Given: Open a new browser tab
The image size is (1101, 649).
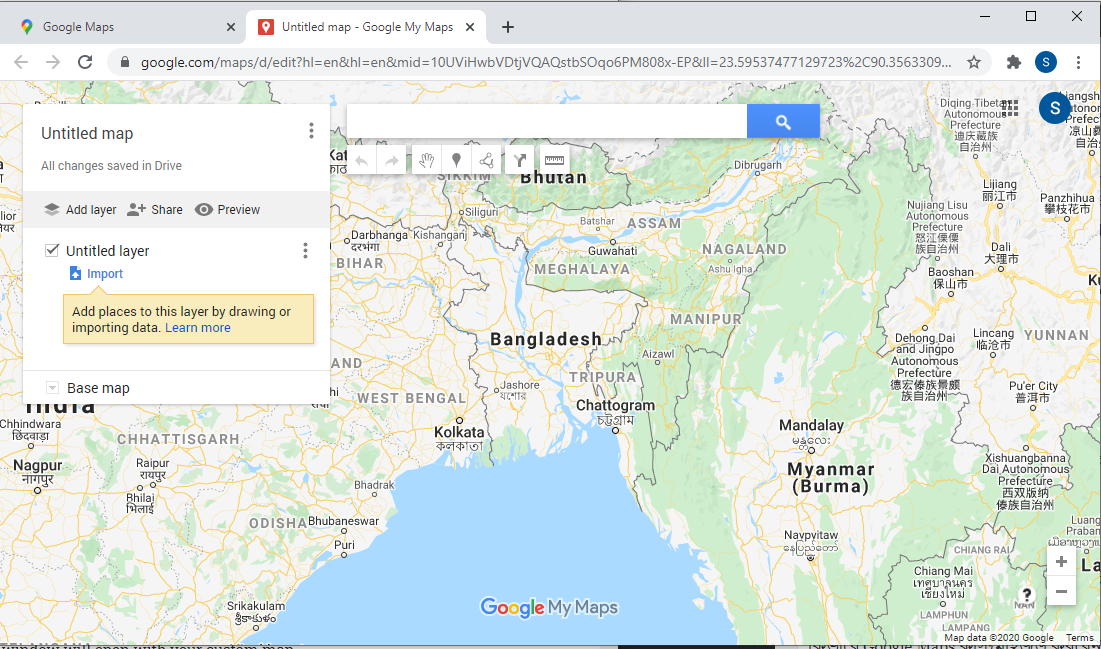Looking at the screenshot, I should [508, 27].
